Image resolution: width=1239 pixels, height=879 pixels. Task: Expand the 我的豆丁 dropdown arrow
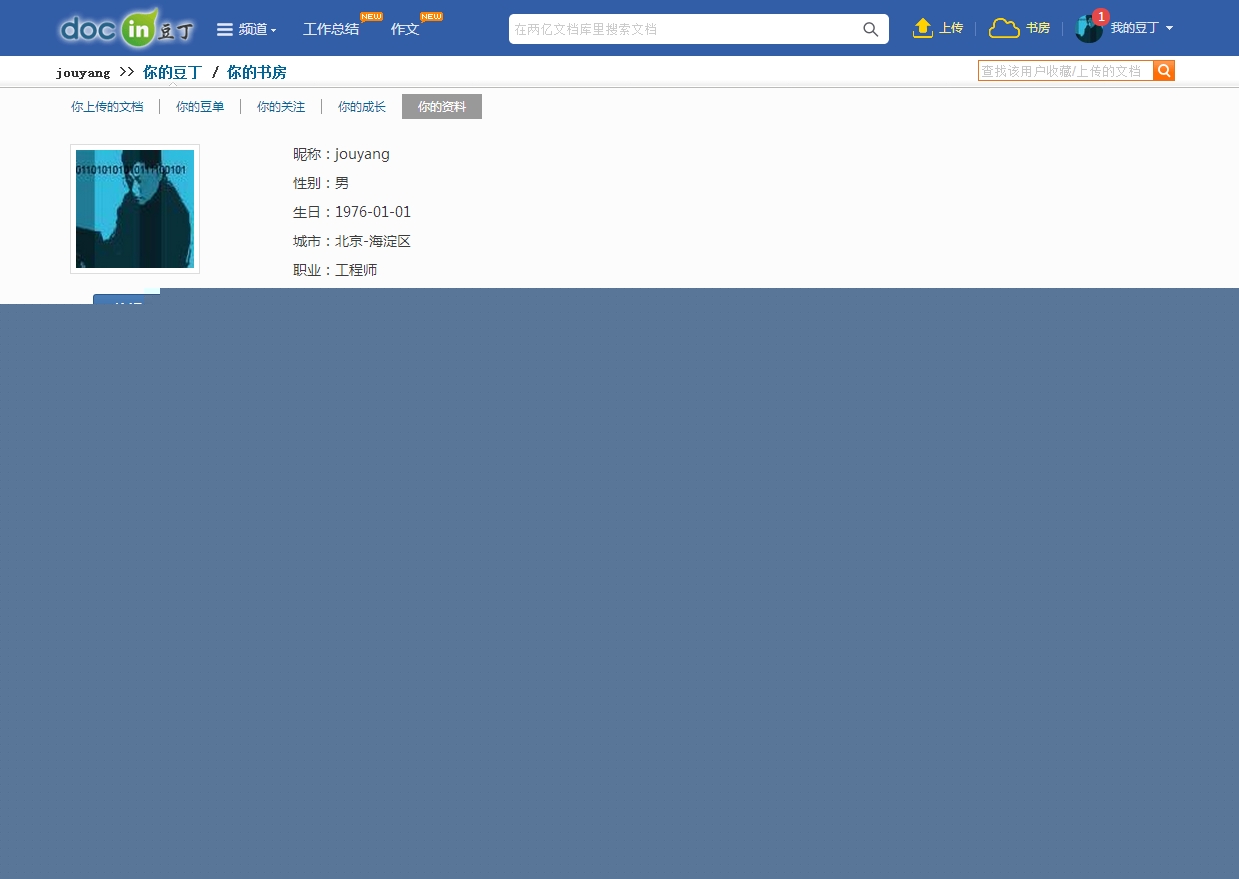point(1169,28)
